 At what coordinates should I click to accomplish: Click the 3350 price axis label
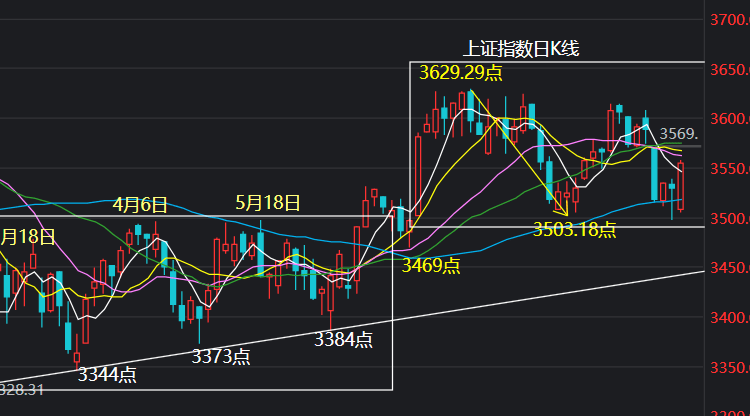pos(730,368)
